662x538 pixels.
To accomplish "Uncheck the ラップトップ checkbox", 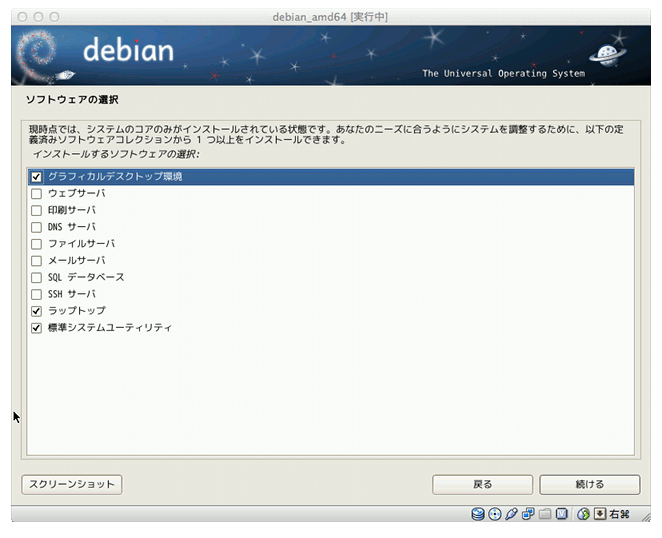I will click(37, 311).
